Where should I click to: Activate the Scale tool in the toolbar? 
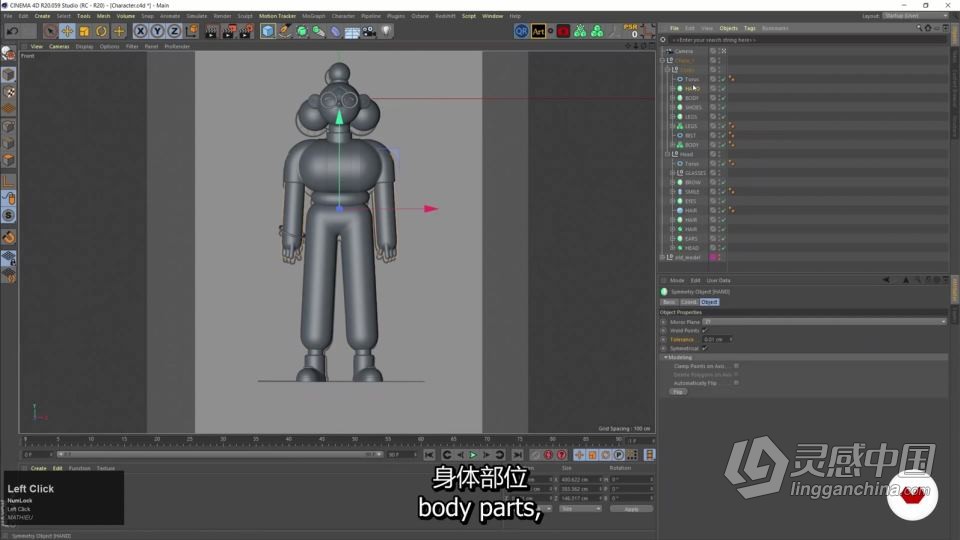coord(84,31)
